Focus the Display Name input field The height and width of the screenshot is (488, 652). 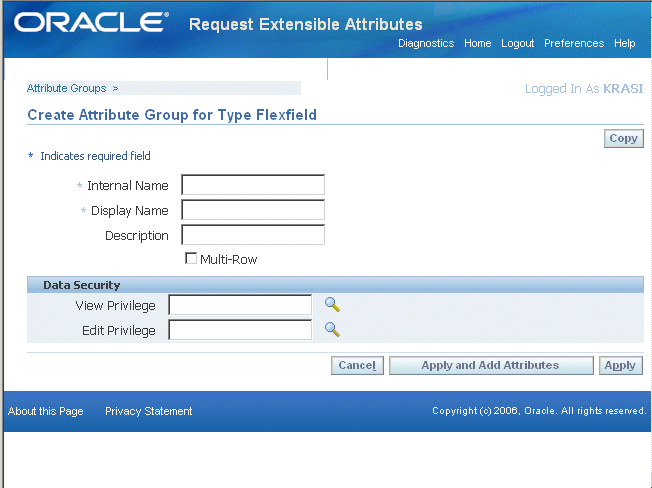[253, 209]
